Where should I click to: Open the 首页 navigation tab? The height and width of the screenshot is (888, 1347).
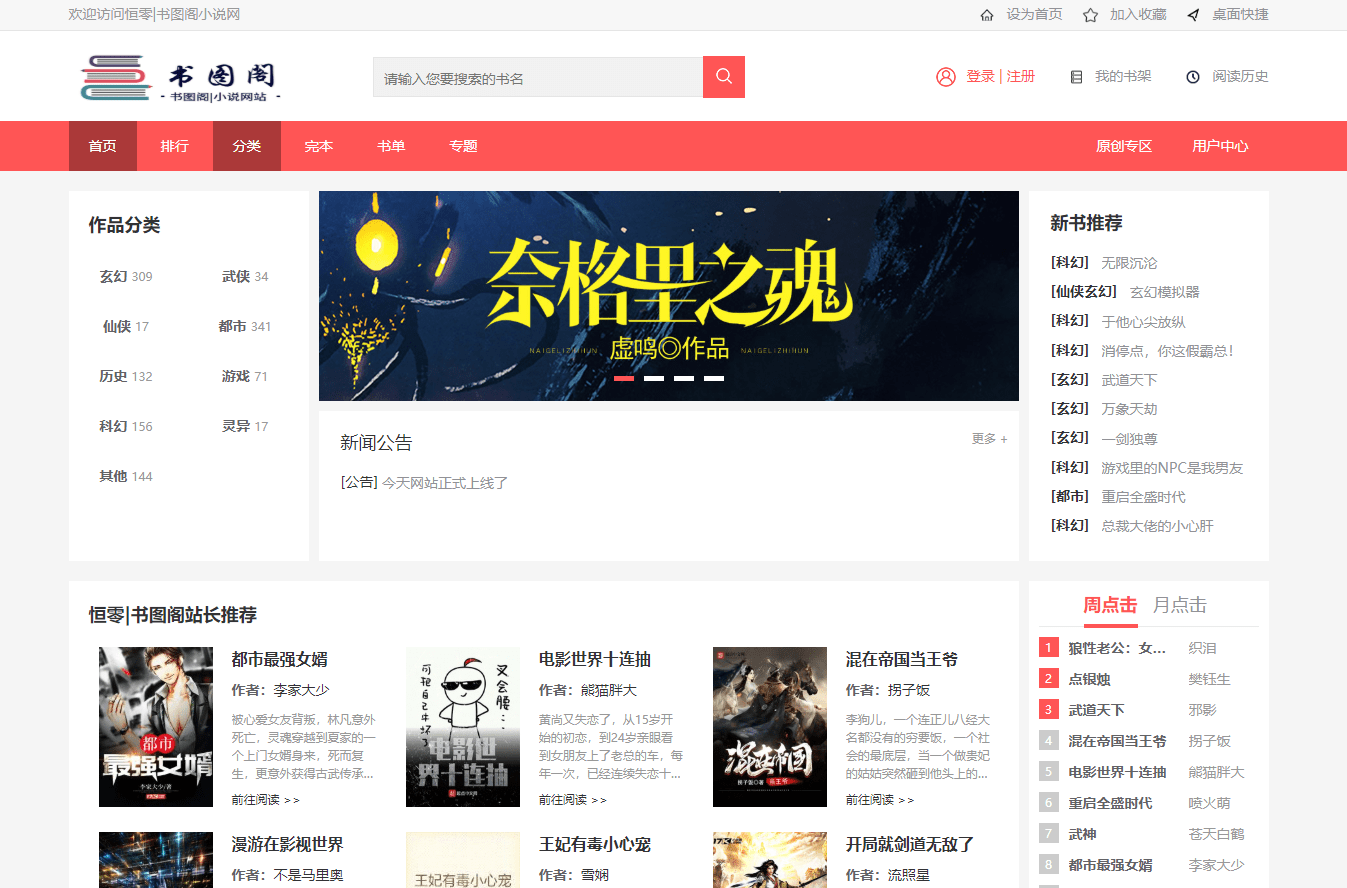coord(102,146)
